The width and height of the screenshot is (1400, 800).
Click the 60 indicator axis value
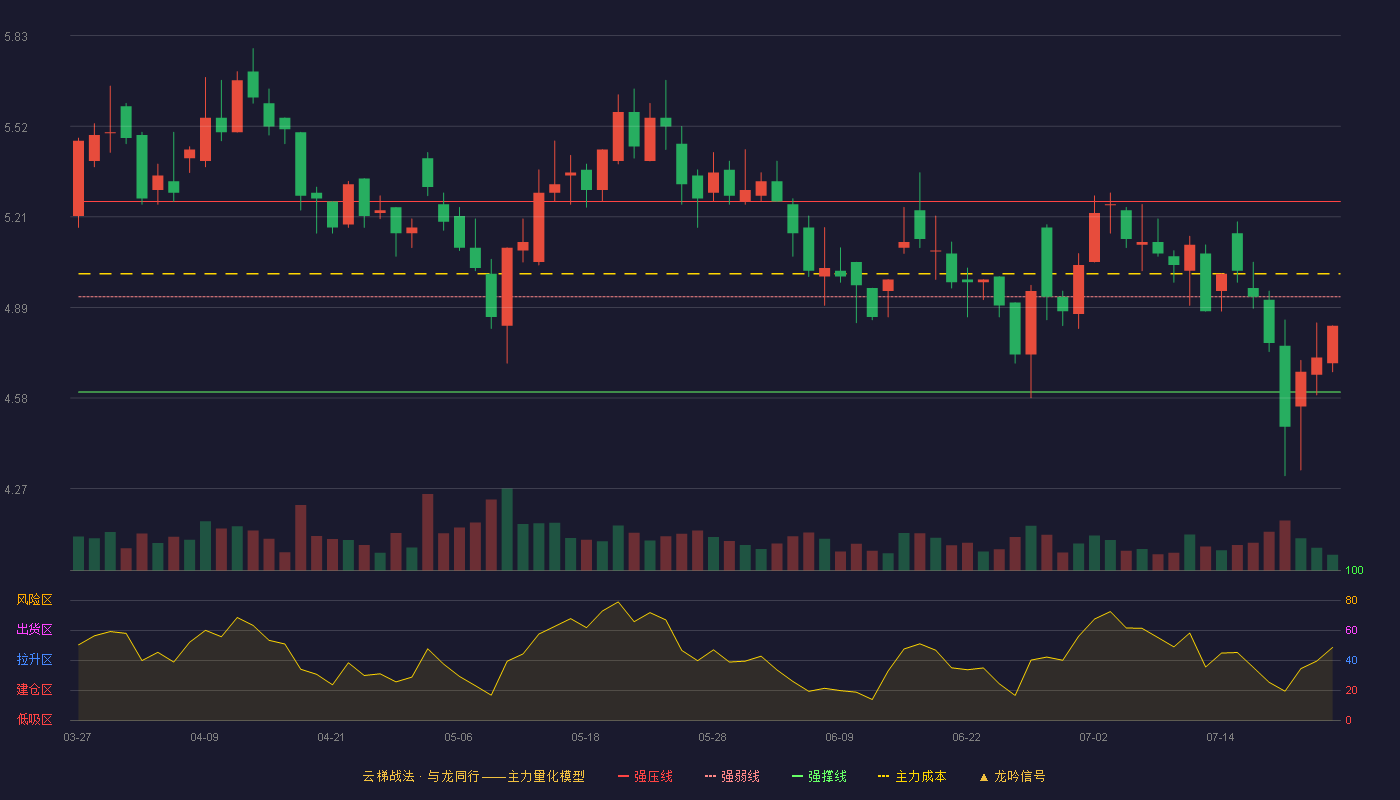[1351, 630]
